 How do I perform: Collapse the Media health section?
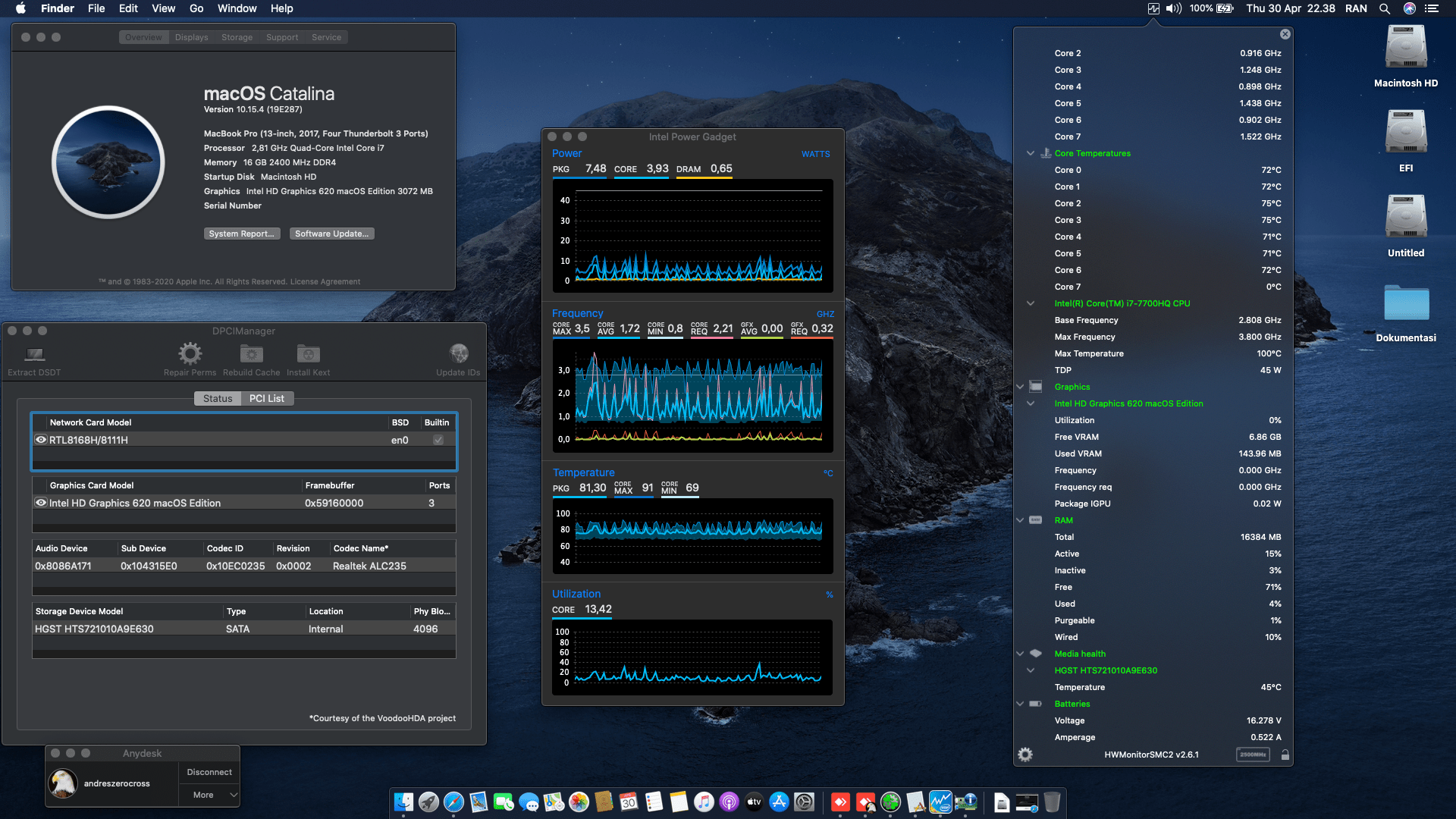(x=1020, y=654)
